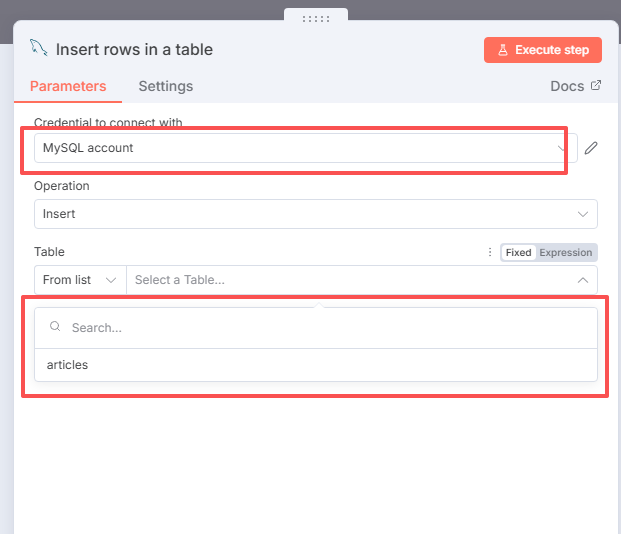The width and height of the screenshot is (621, 534).
Task: Click the dotted drag handle at panel top
Action: click(x=316, y=19)
